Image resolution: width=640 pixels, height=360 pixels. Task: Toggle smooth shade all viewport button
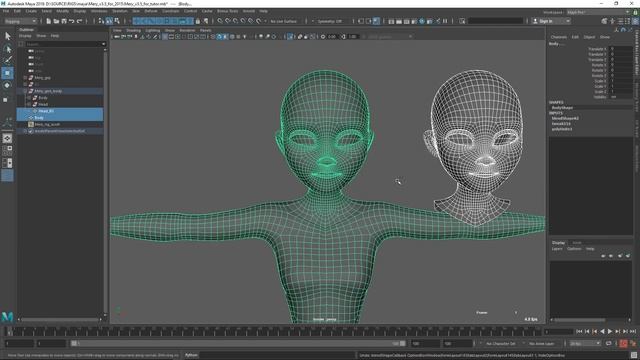point(220,37)
